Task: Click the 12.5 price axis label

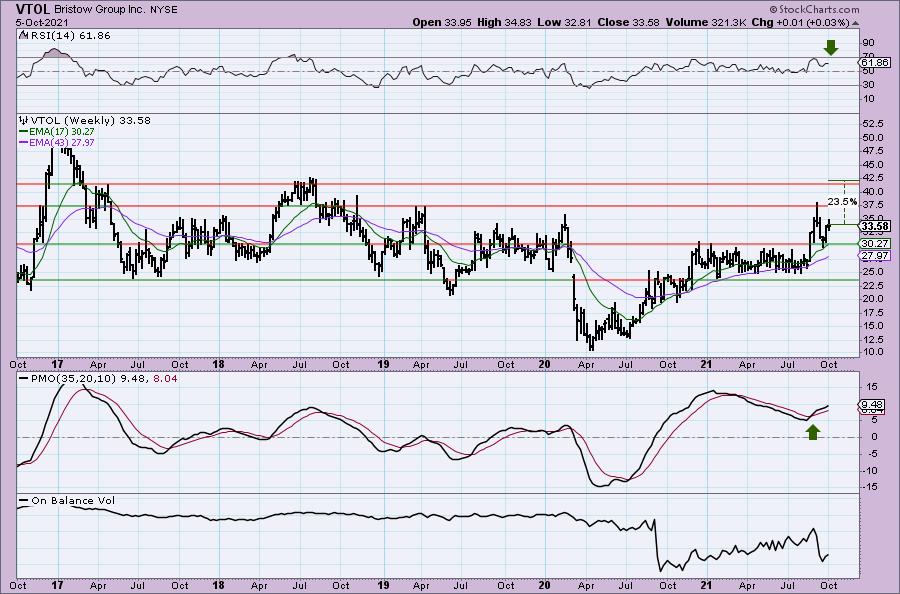Action: [x=872, y=339]
